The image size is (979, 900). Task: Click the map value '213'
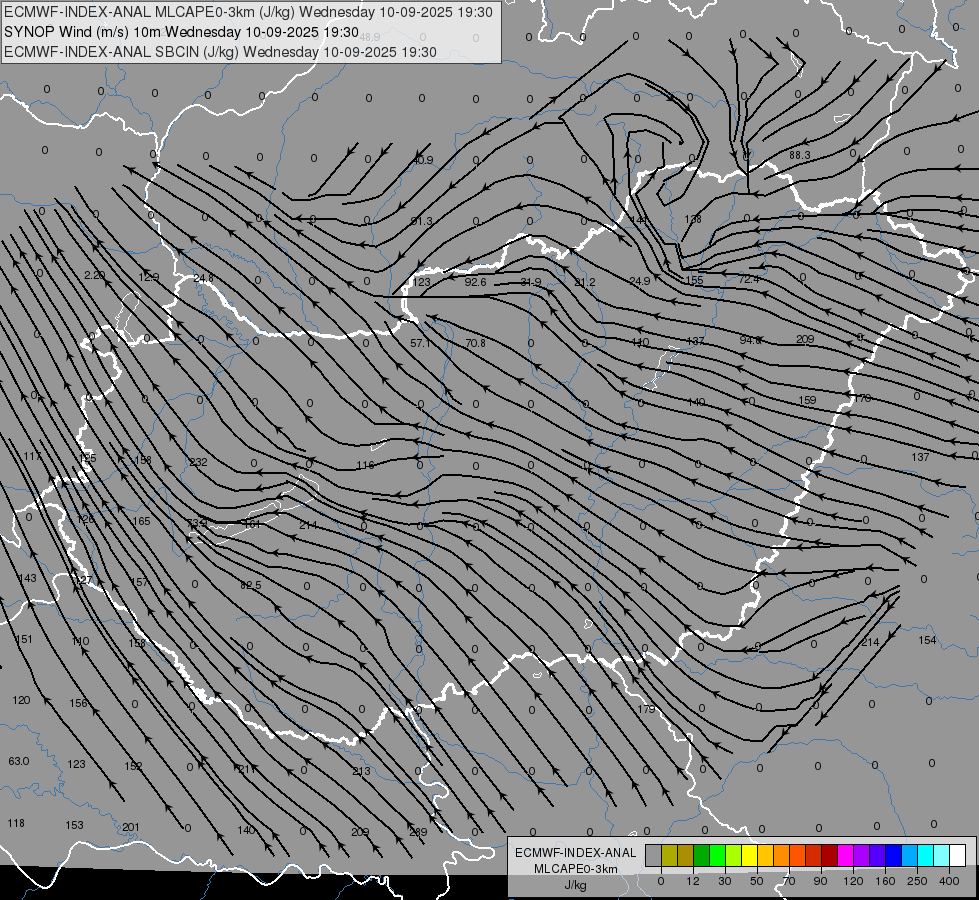[x=361, y=771]
